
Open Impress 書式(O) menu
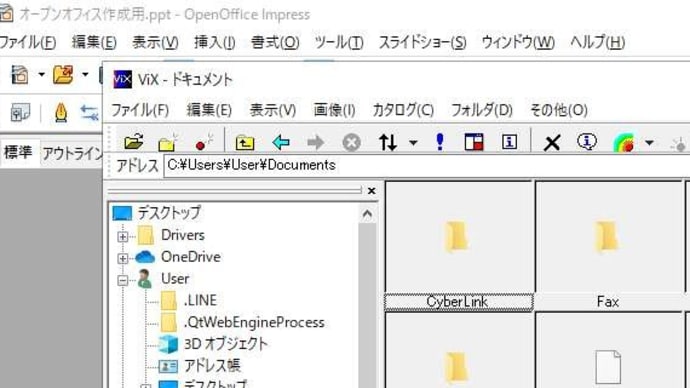pyautogui.click(x=275, y=43)
